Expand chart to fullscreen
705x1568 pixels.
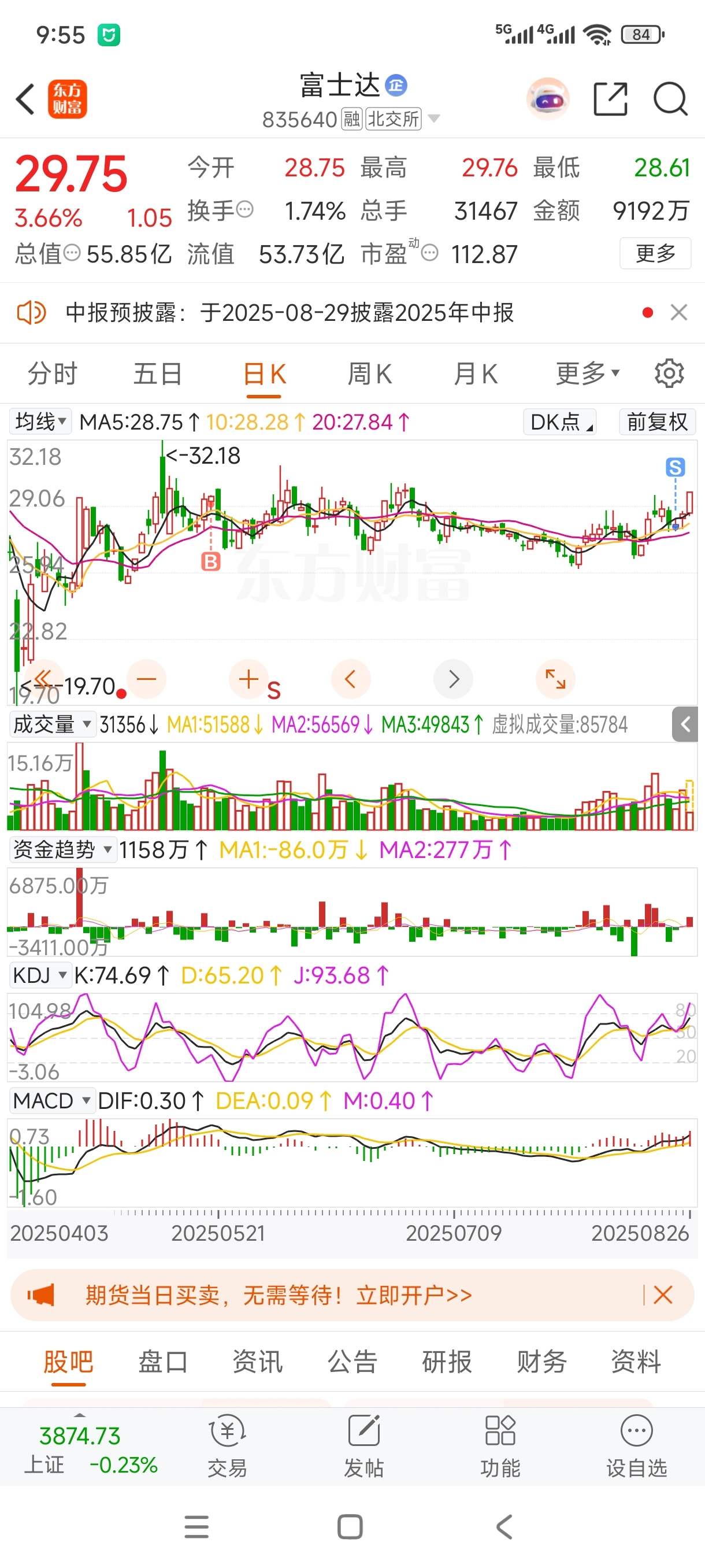555,679
